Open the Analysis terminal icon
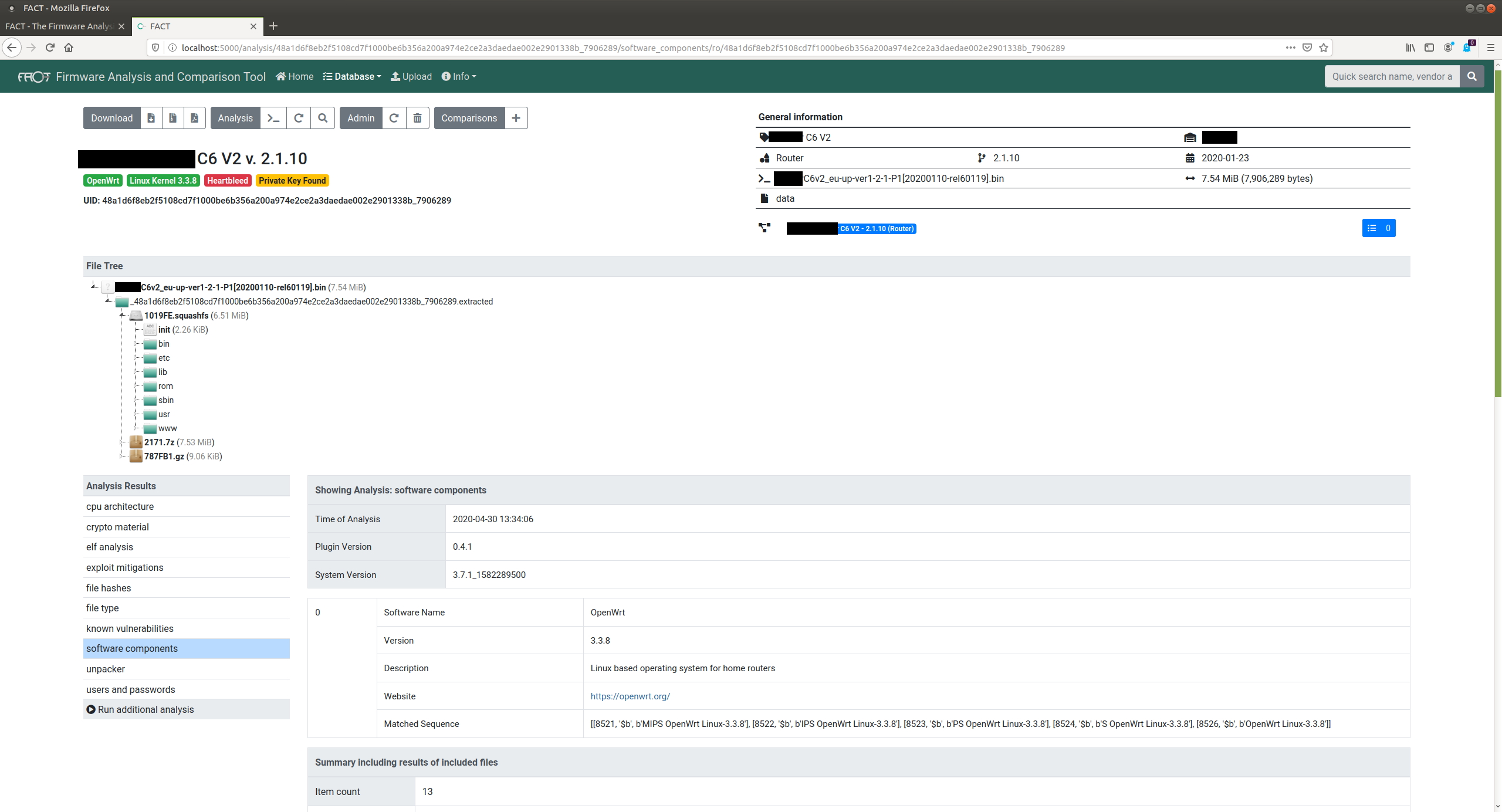Viewport: 1502px width, 812px height. point(273,118)
